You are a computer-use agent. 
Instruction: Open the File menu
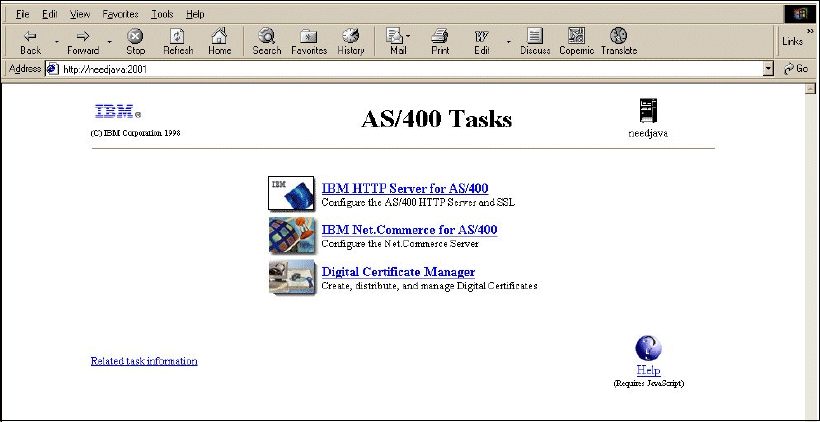(22, 14)
